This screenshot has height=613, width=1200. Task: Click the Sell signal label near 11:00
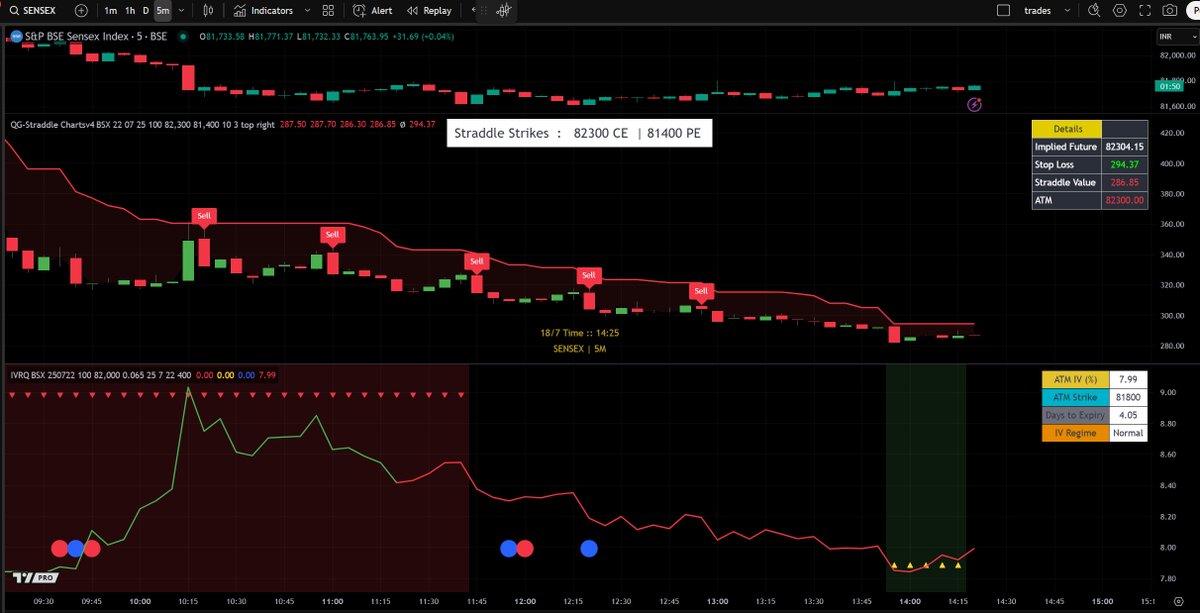[332, 234]
